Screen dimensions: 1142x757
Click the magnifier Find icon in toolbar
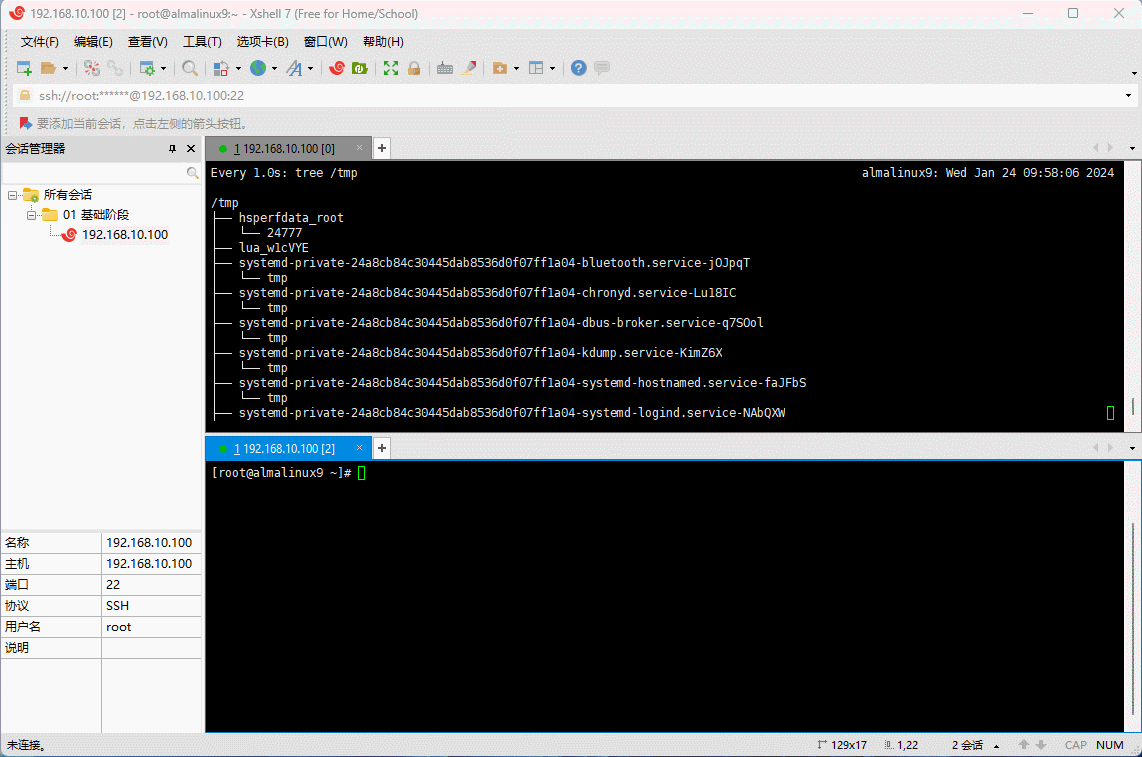click(189, 68)
